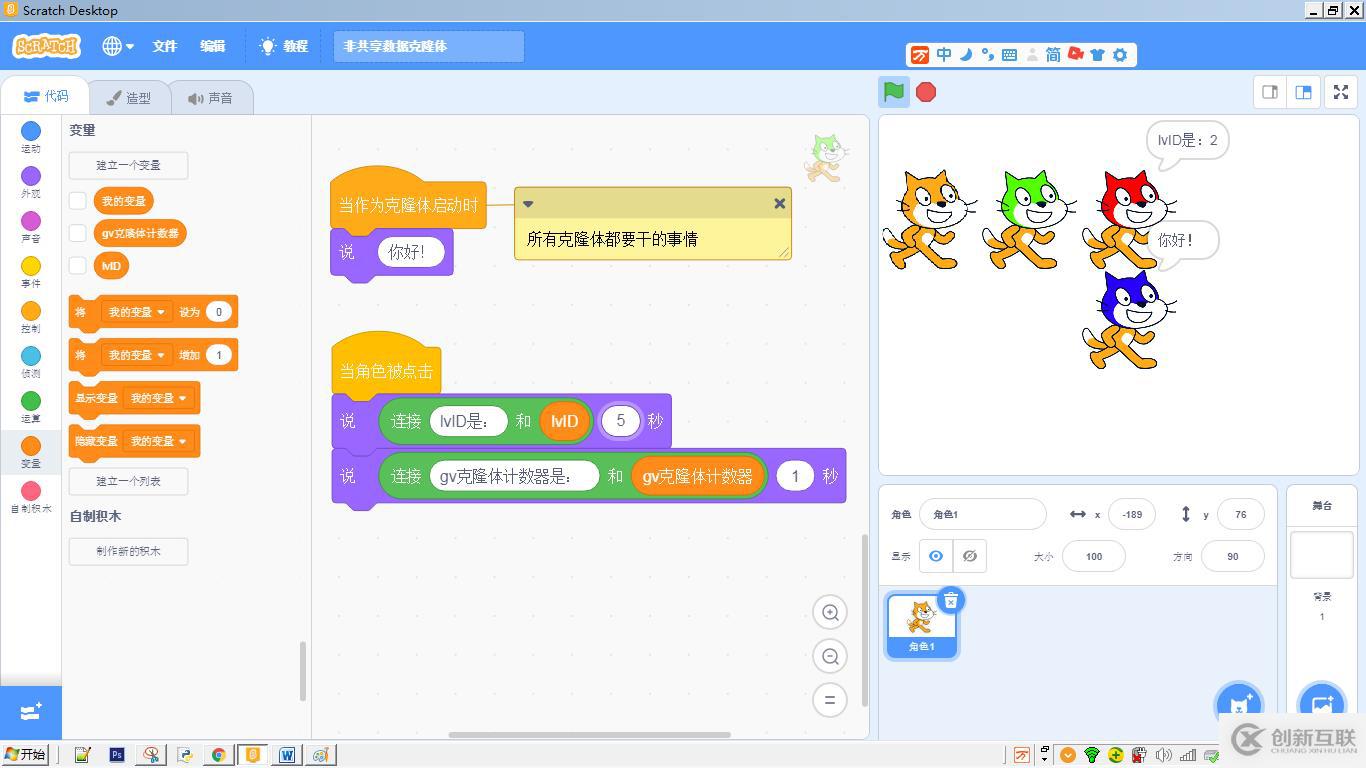Open the language globe dropdown

[x=114, y=46]
